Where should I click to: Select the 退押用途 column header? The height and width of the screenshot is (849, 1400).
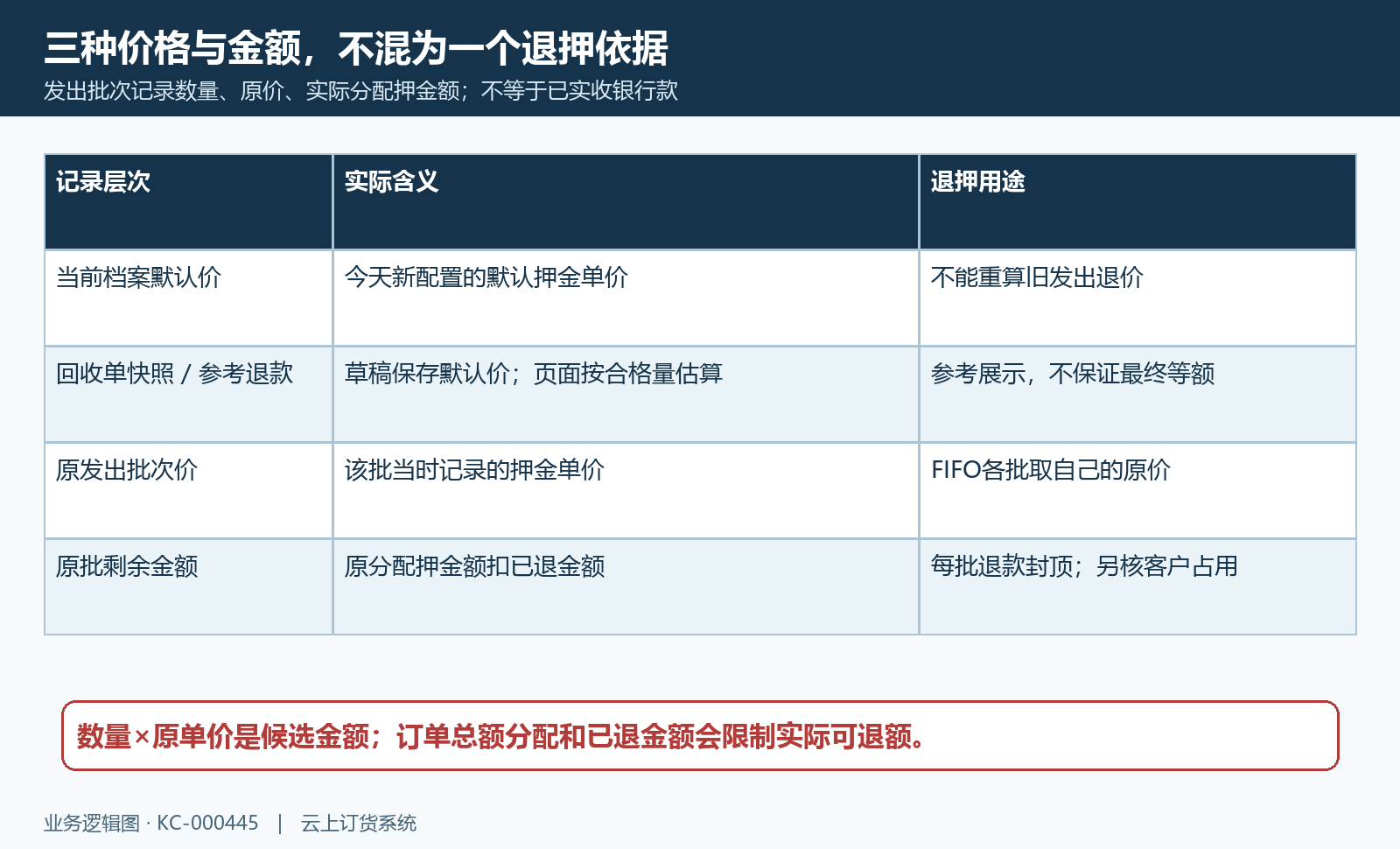1137,202
